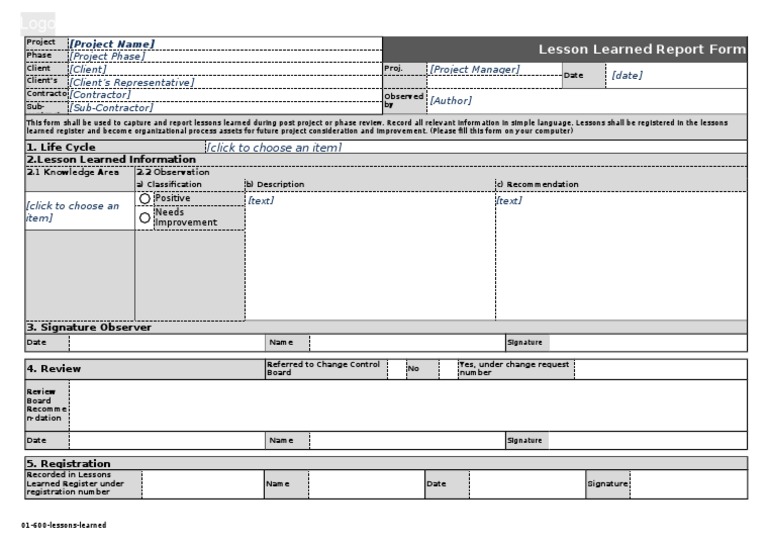Click the Registration Name field

click(x=366, y=484)
